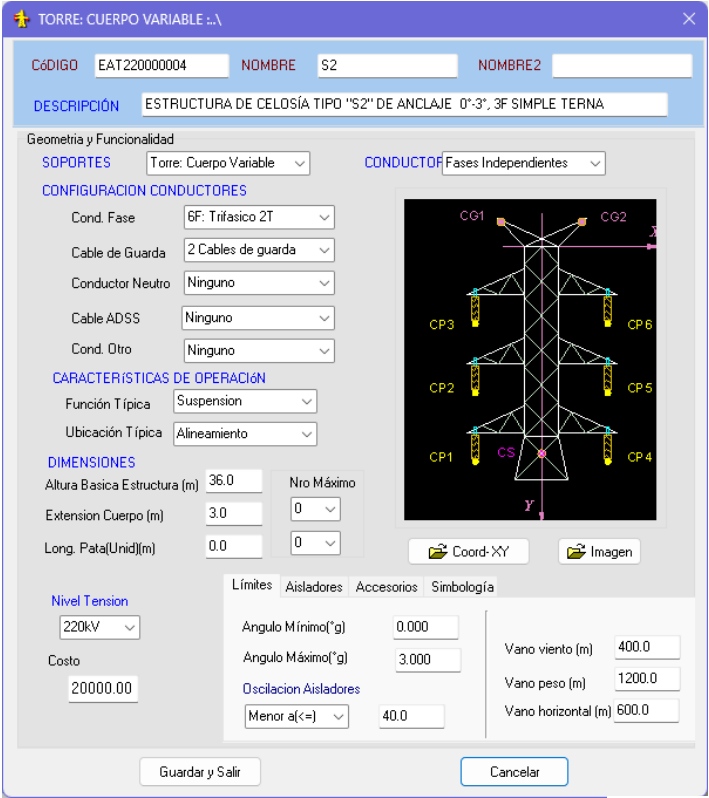Switch to the Aisladores tab
709x798 pixels.
click(314, 587)
